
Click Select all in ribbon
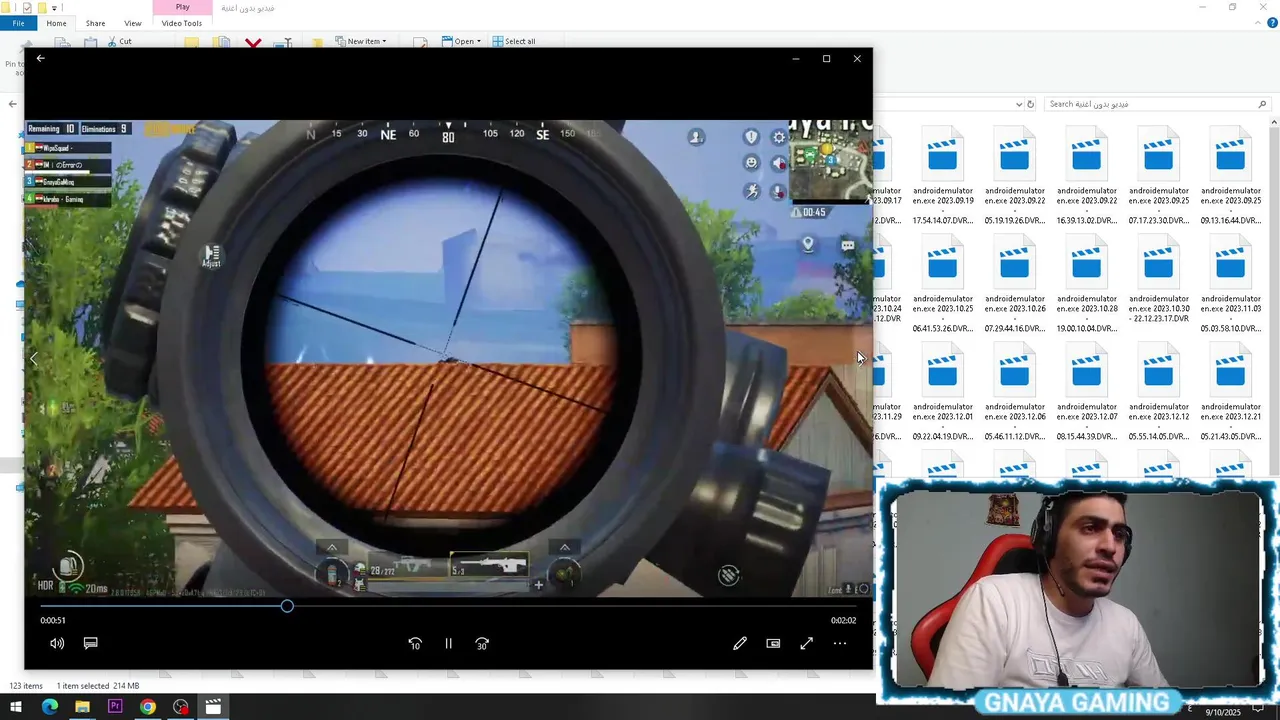(514, 41)
